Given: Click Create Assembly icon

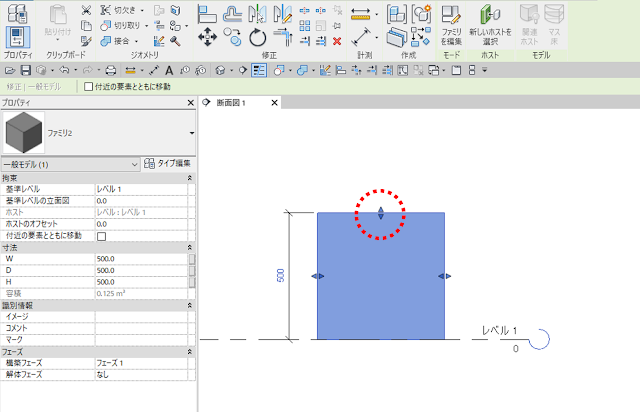Looking at the screenshot, I should pyautogui.click(x=396, y=13).
